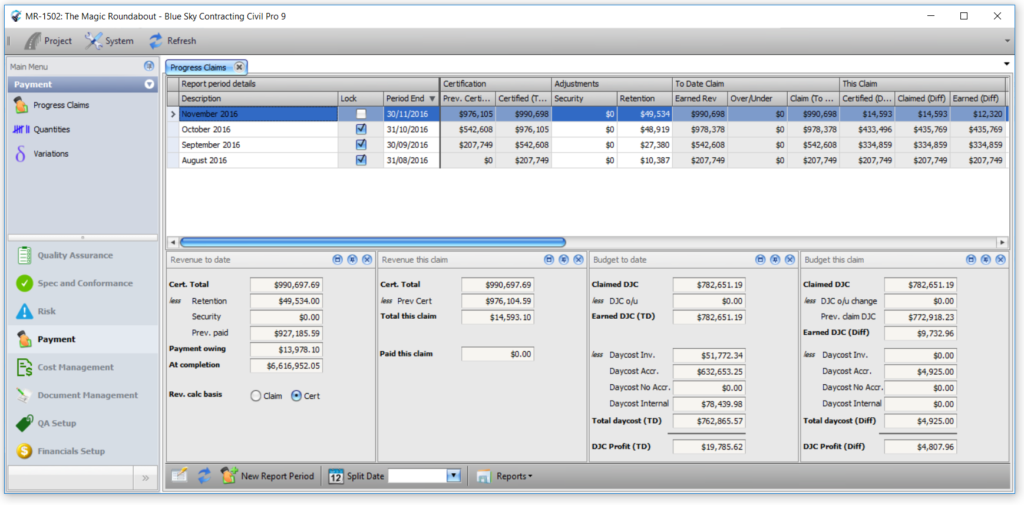Toggle the lock checkbox for October 2016
The width and height of the screenshot is (1024, 505).
[x=361, y=129]
